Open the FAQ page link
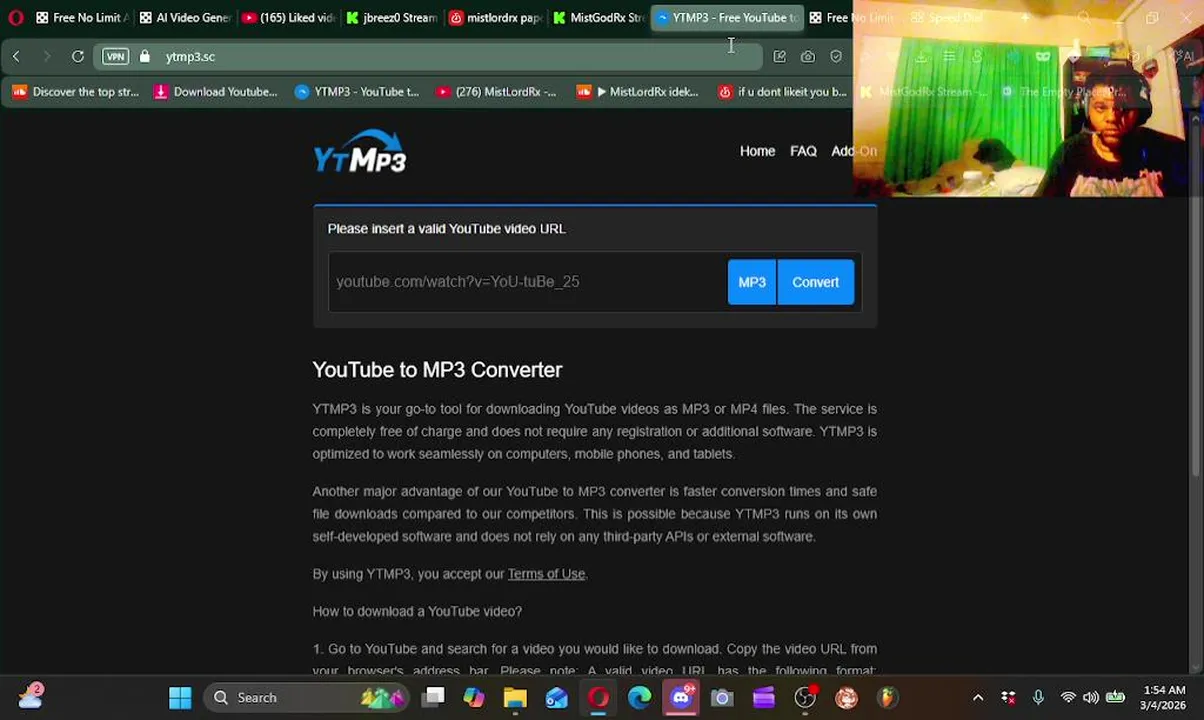Image resolution: width=1204 pixels, height=720 pixels. coord(803,151)
